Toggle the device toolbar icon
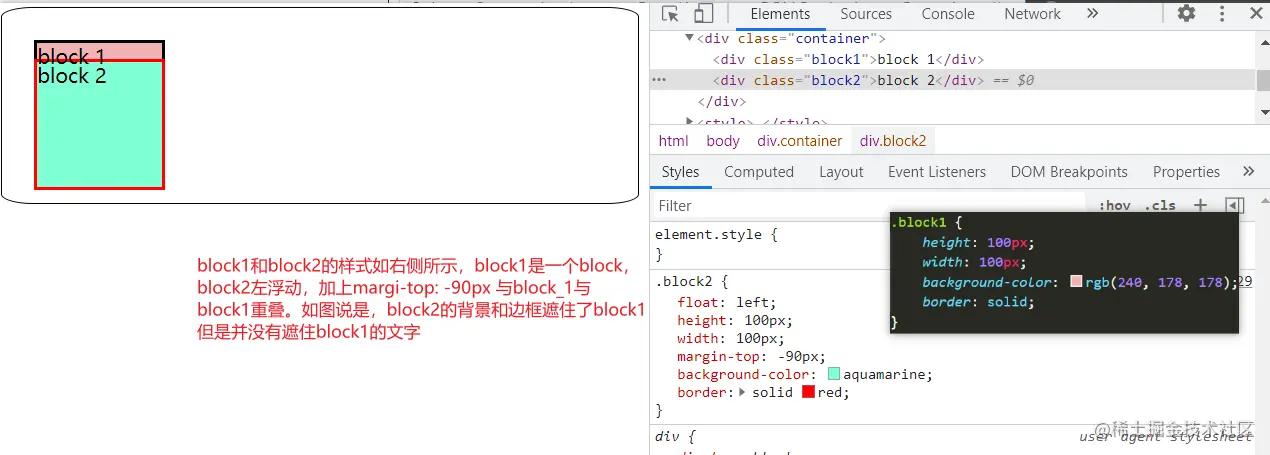 pyautogui.click(x=703, y=14)
